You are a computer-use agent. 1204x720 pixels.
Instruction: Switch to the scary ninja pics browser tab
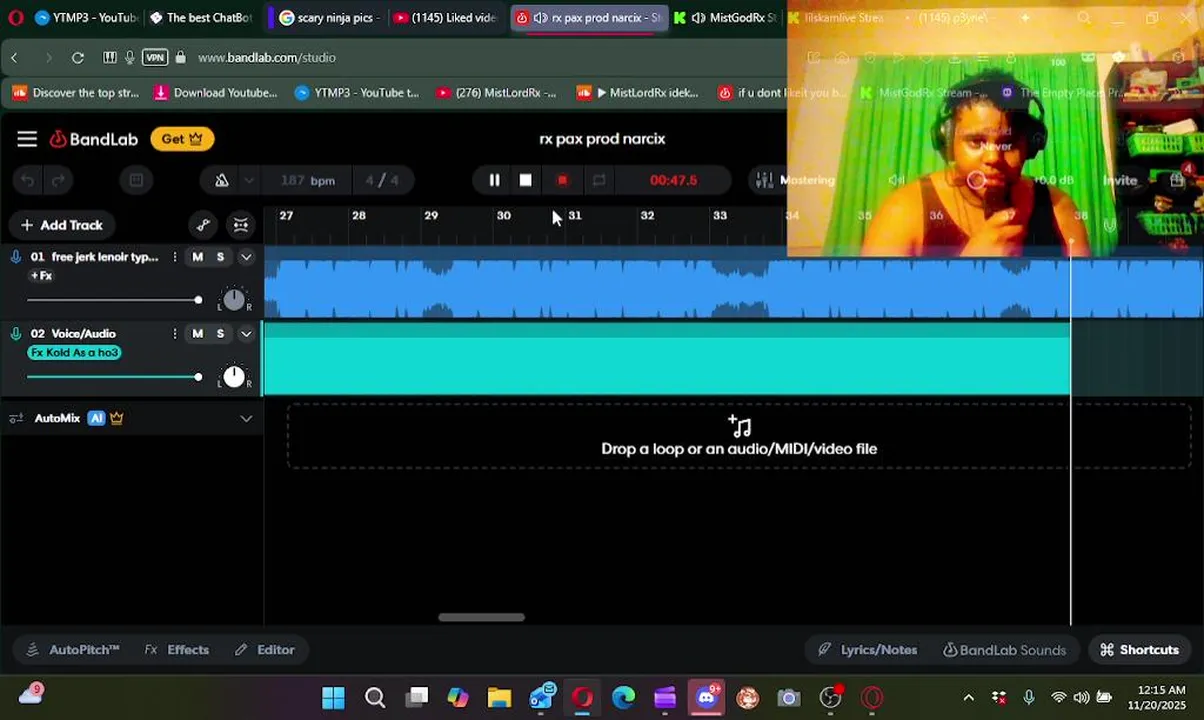pyautogui.click(x=327, y=18)
